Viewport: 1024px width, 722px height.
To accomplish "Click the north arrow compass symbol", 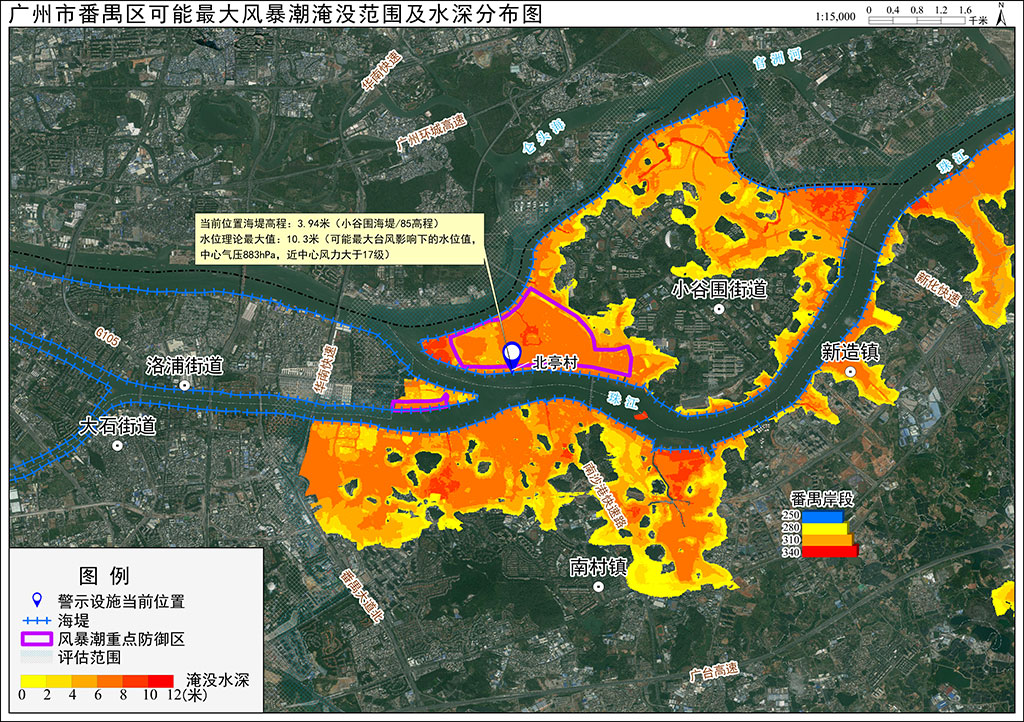I will (1001, 13).
